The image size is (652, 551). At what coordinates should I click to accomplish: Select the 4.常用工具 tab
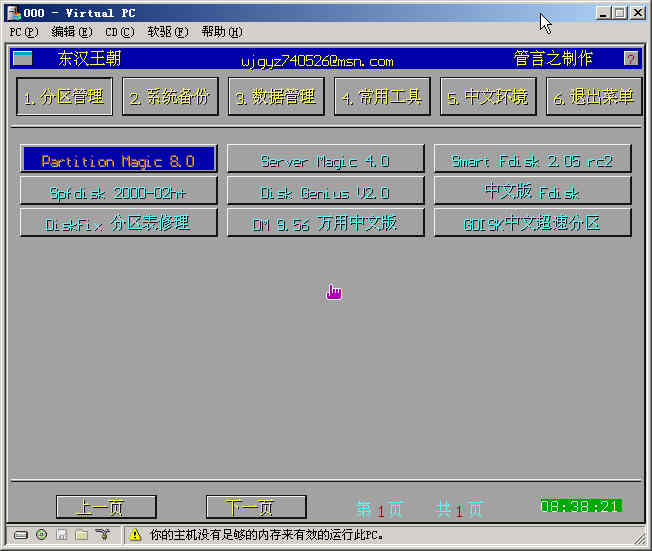click(x=382, y=97)
